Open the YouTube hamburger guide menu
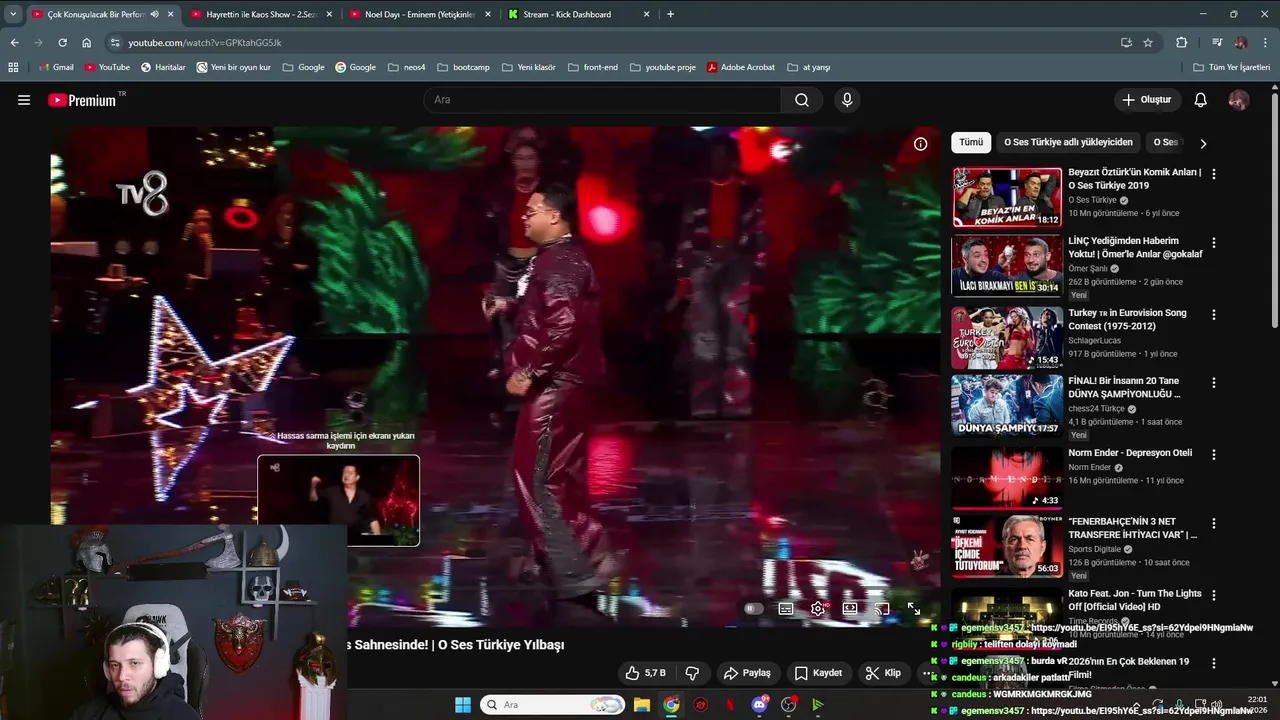This screenshot has width=1280, height=720. 24,100
